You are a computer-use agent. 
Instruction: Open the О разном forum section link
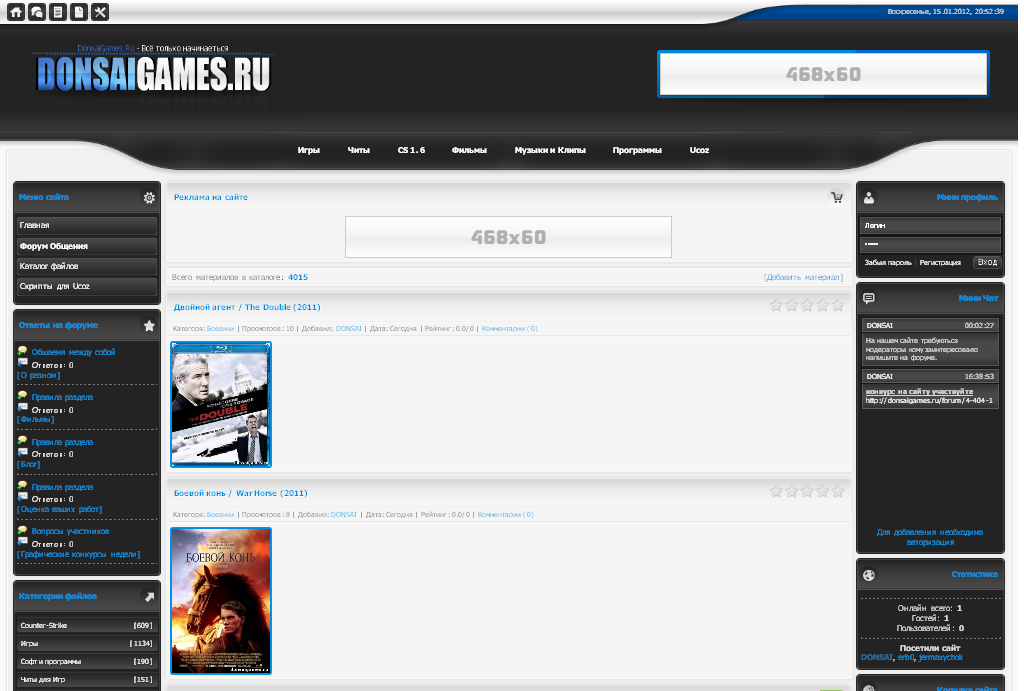(39, 376)
